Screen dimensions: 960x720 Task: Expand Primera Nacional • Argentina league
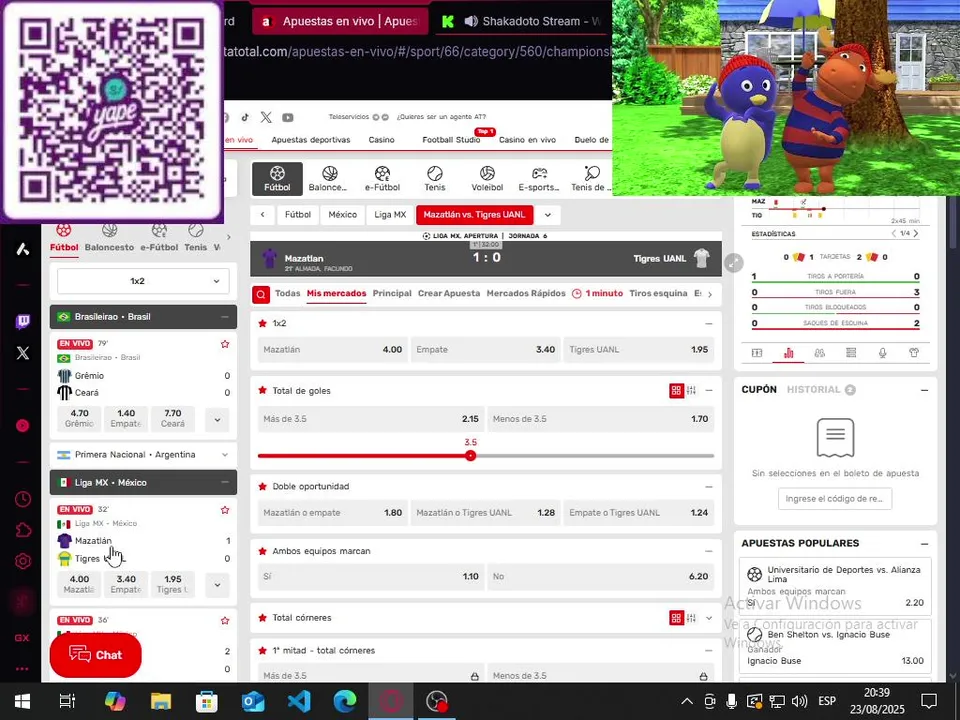click(225, 455)
